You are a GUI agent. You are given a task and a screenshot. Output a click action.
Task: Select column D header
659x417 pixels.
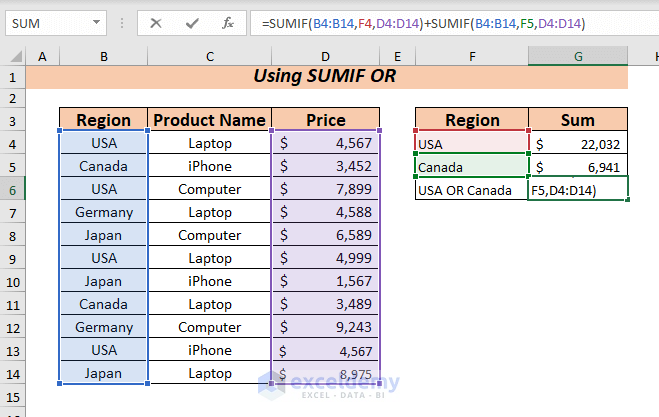coord(326,57)
